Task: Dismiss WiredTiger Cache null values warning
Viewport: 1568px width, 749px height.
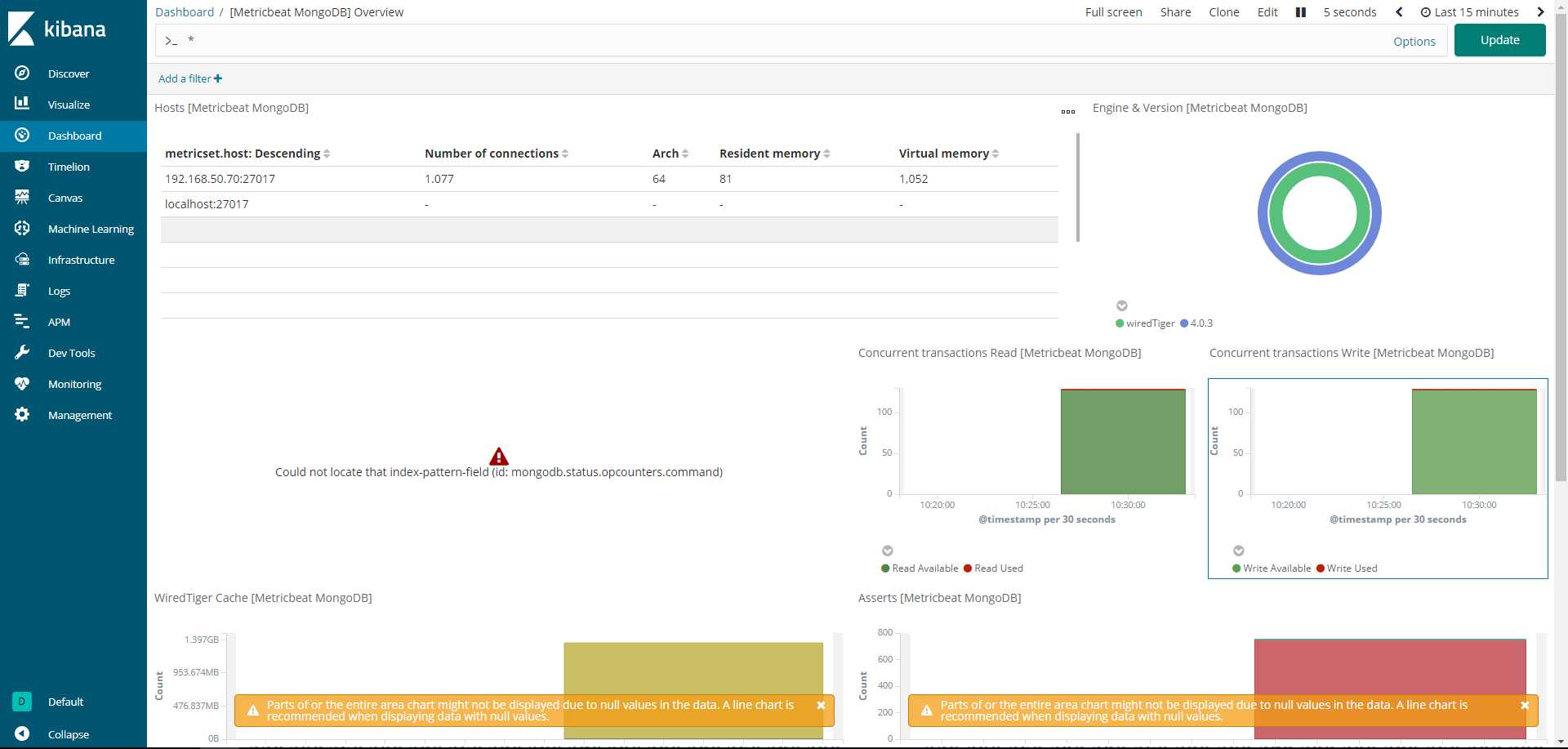Action: [x=821, y=705]
